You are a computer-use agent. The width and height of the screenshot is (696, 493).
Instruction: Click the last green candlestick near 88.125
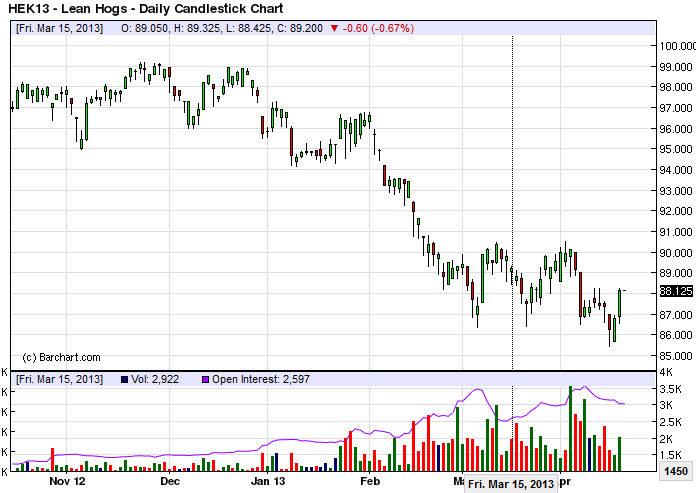click(x=619, y=304)
